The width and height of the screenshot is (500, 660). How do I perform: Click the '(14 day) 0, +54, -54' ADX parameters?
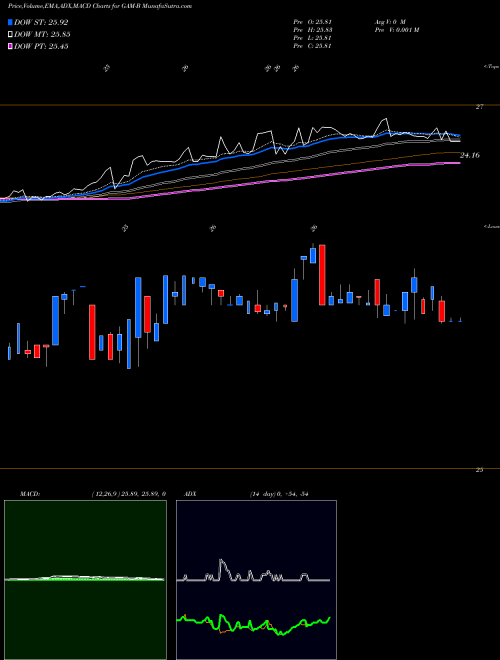click(279, 494)
